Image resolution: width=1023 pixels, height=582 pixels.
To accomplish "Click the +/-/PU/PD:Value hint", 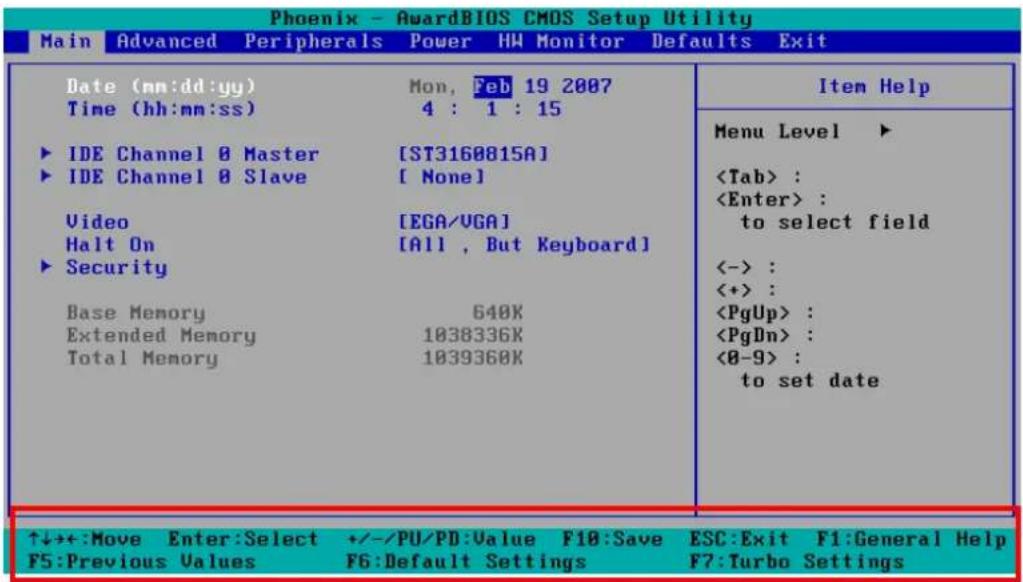I will point(442,539).
